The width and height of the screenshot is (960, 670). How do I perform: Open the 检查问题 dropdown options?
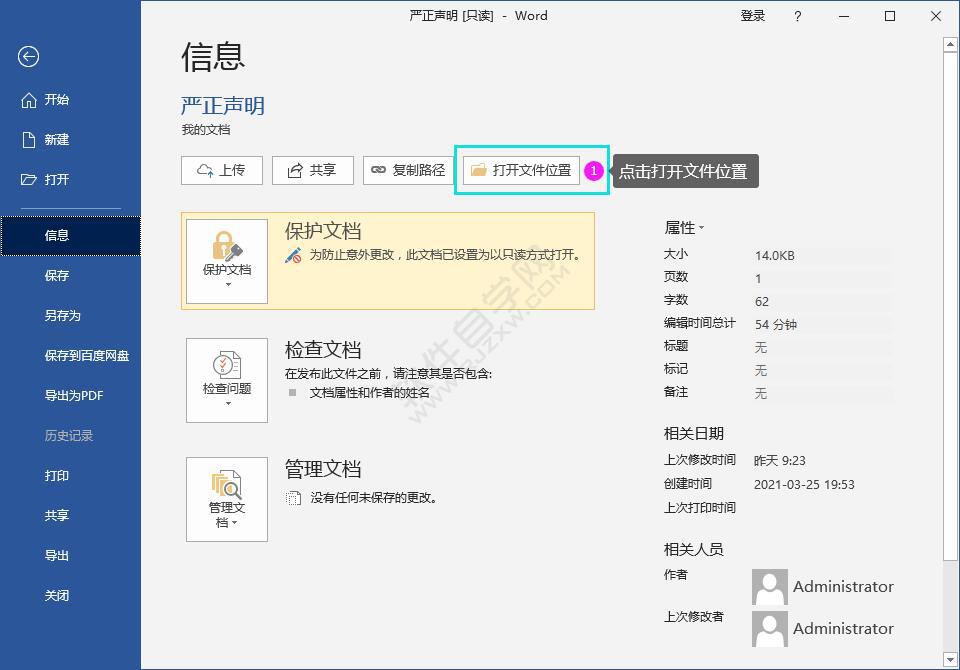[226, 402]
